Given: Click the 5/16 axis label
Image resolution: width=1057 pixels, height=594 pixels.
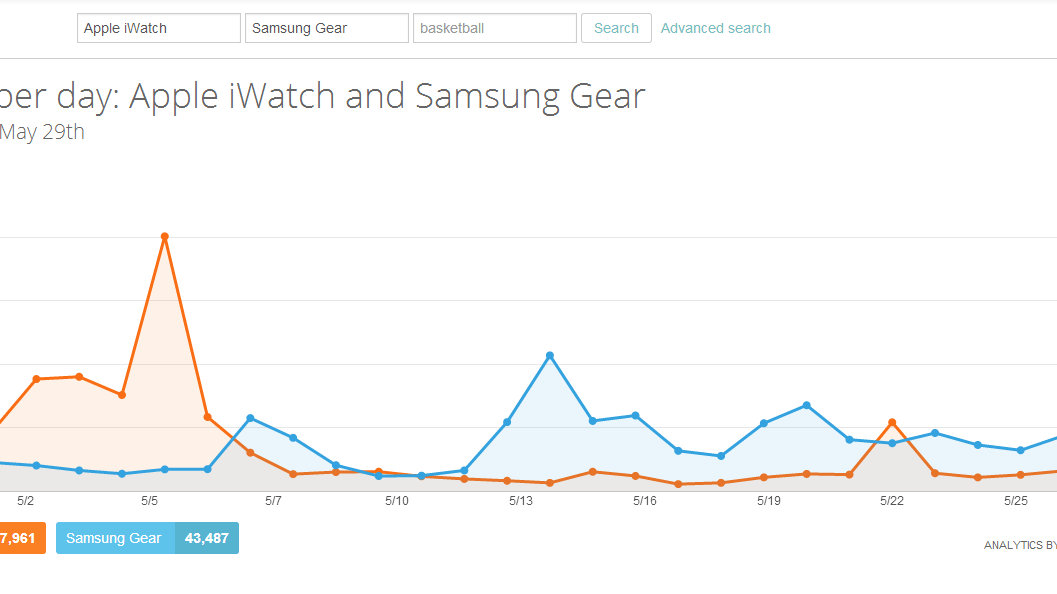Looking at the screenshot, I should tap(644, 500).
